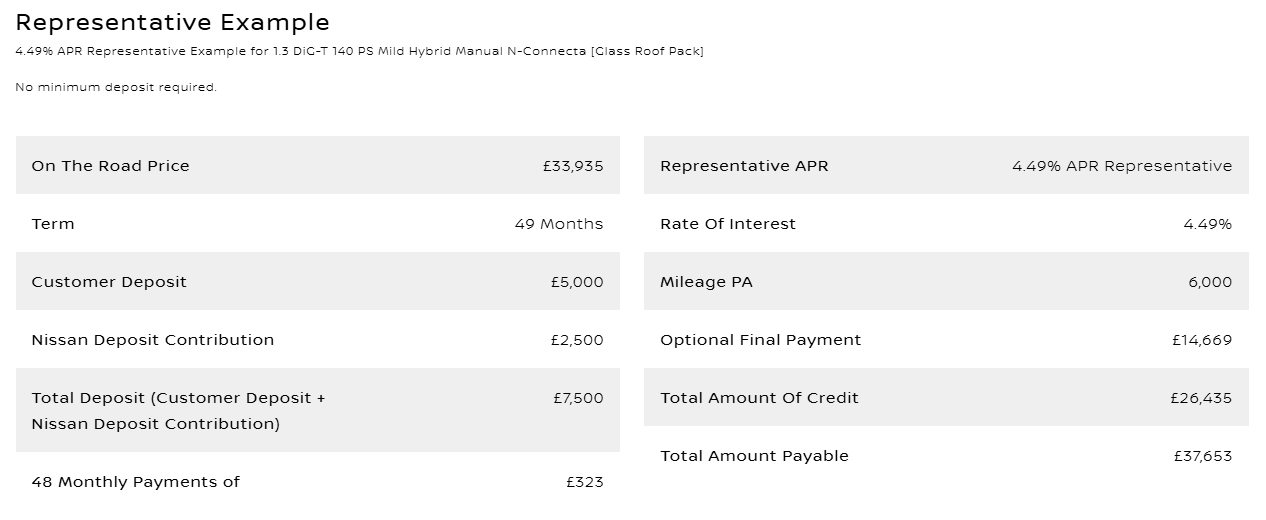Click the £5,000 deposit value
This screenshot has height=520, width=1266.
[577, 282]
